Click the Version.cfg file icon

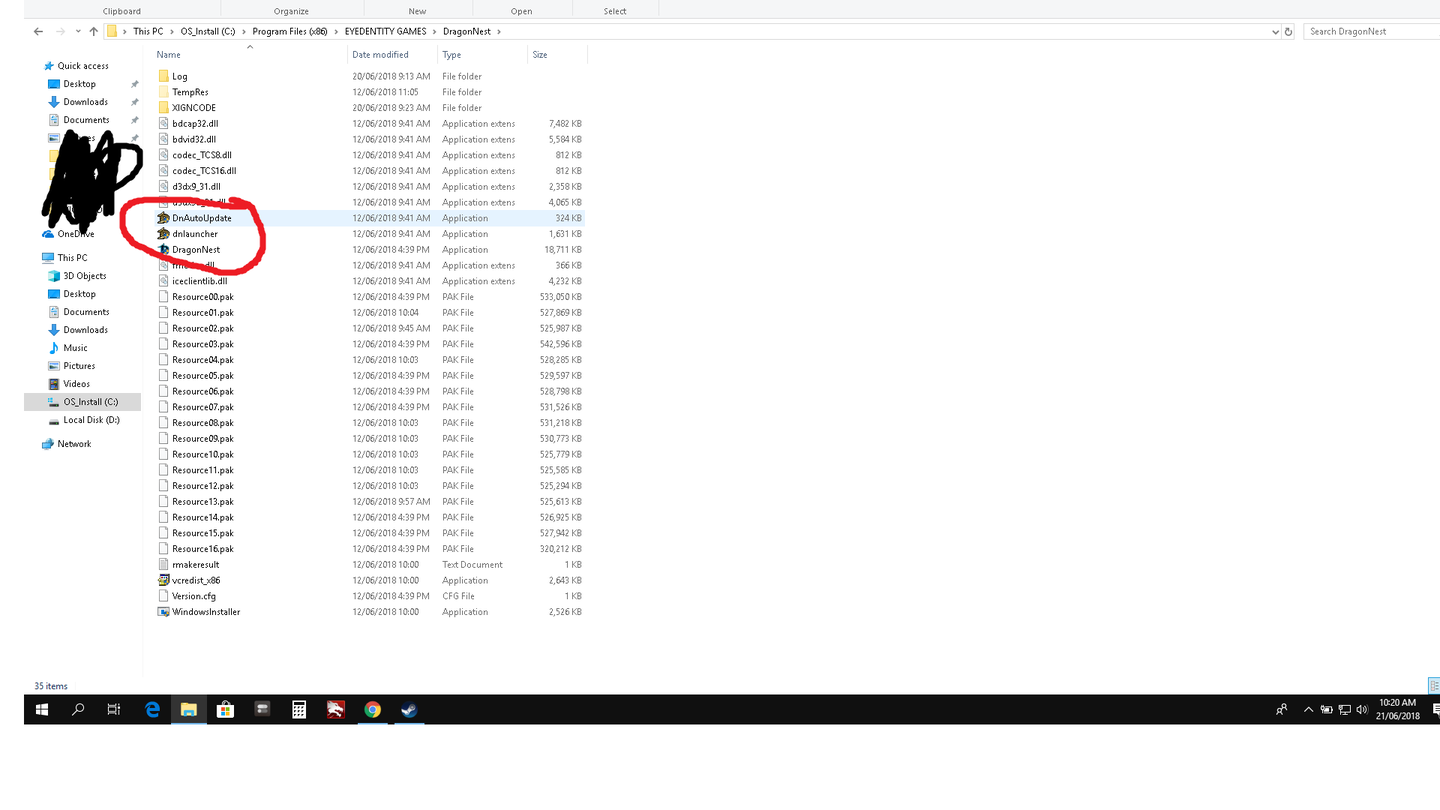[164, 596]
